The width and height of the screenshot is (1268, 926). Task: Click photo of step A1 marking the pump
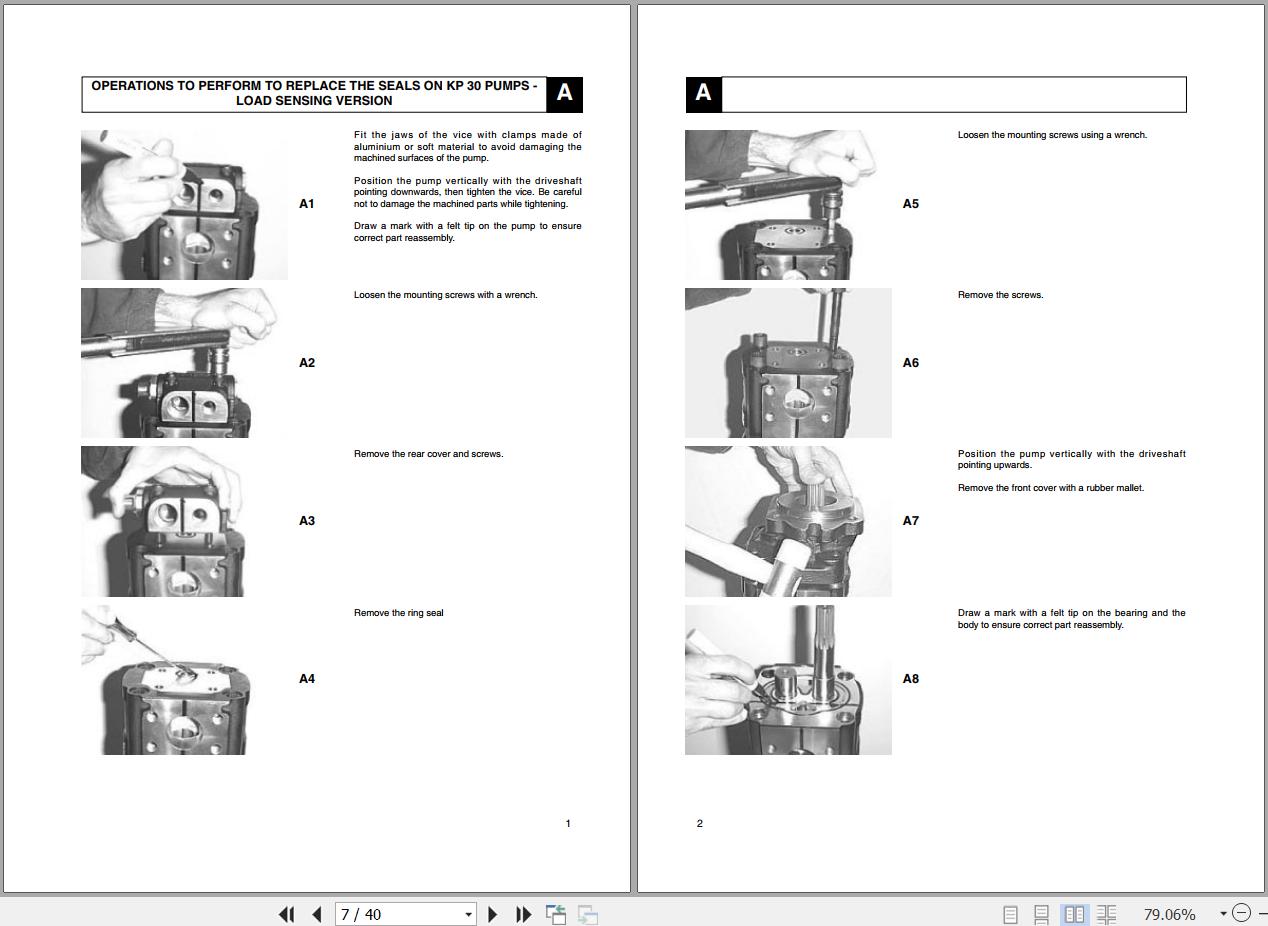click(184, 204)
